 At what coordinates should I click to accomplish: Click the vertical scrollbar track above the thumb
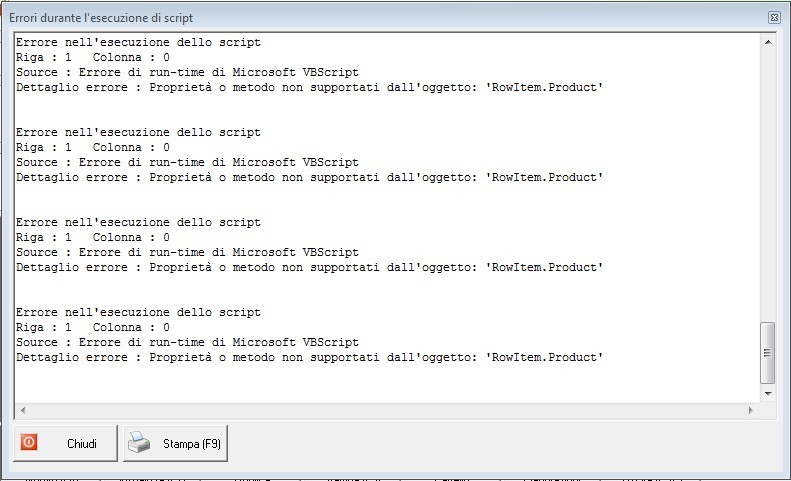(767, 180)
